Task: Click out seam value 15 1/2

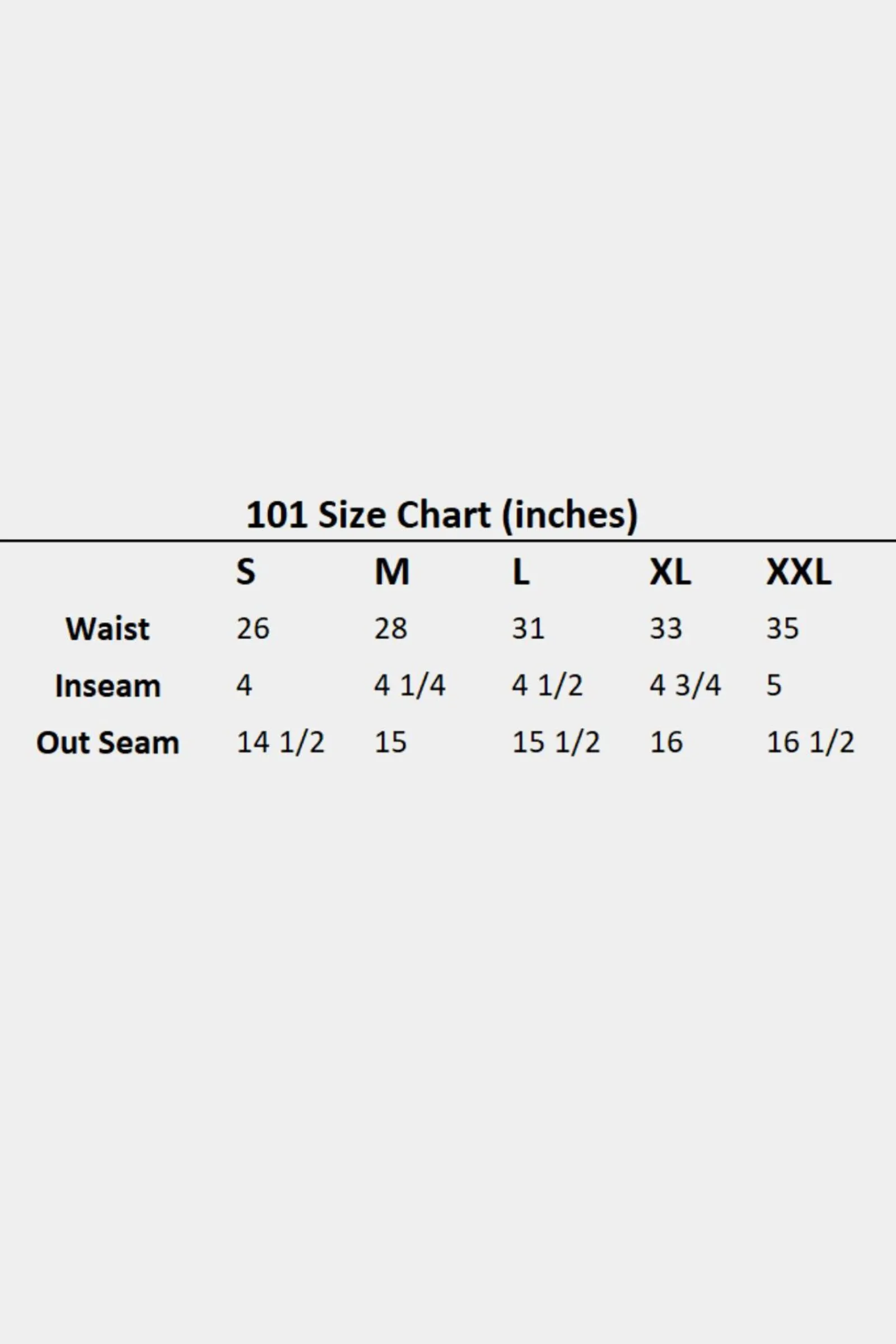Action: [x=556, y=743]
